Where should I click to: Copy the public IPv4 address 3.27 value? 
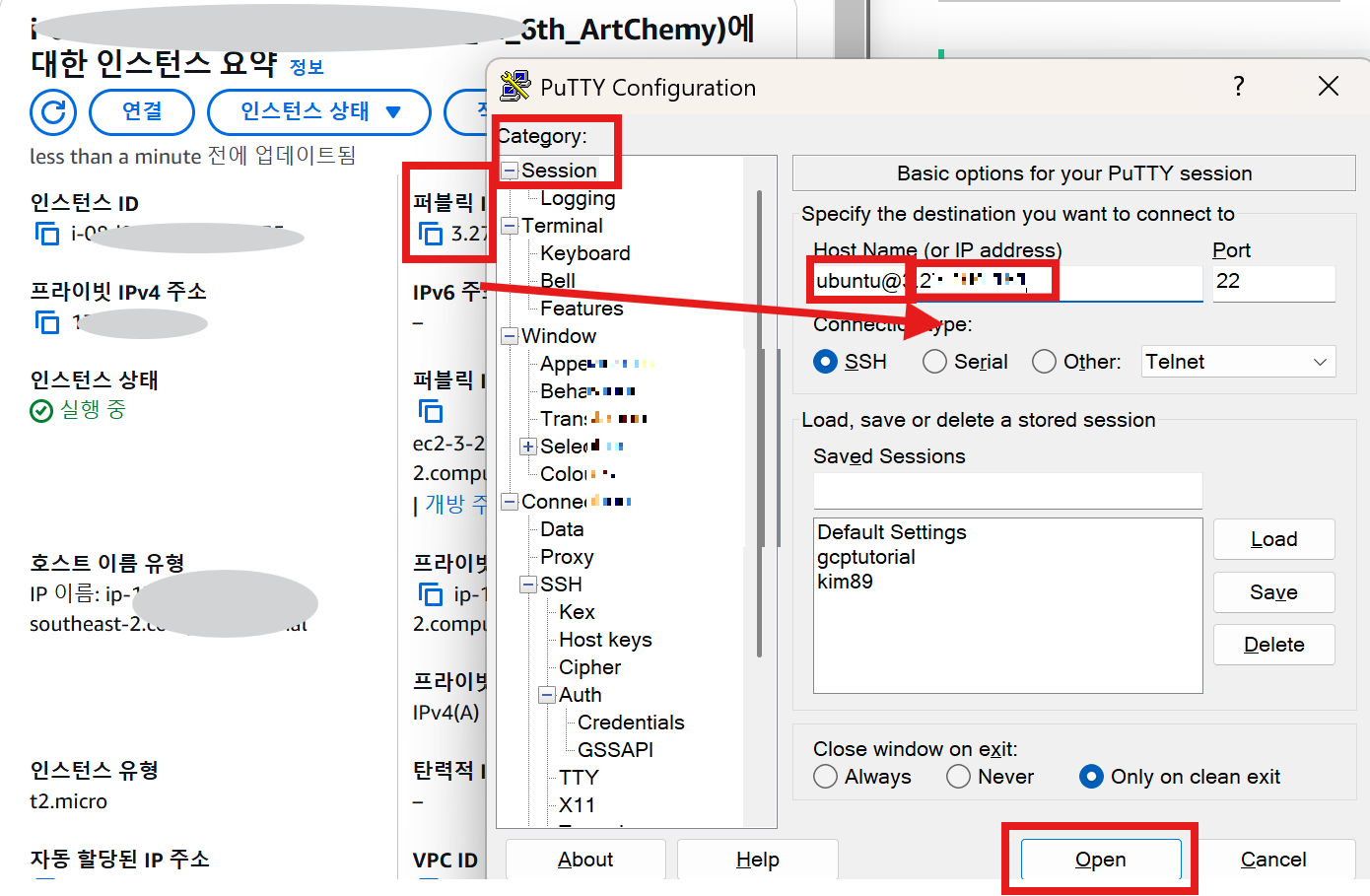click(x=431, y=234)
